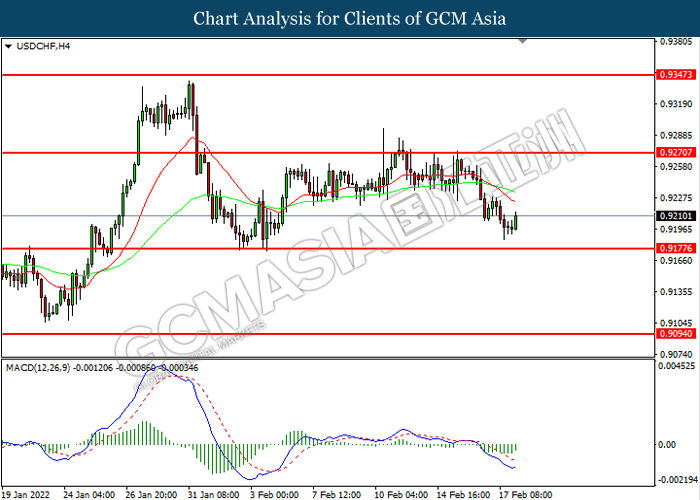The image size is (700, 500).
Task: Click the 0.93805 price scale value
Action: pos(676,42)
